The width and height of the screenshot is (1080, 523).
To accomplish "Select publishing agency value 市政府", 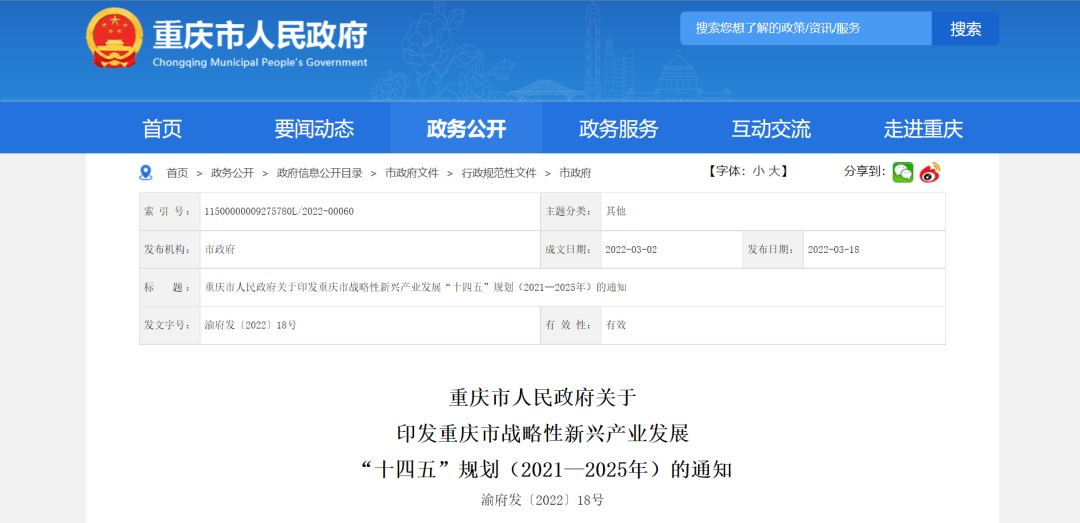I will [x=220, y=249].
